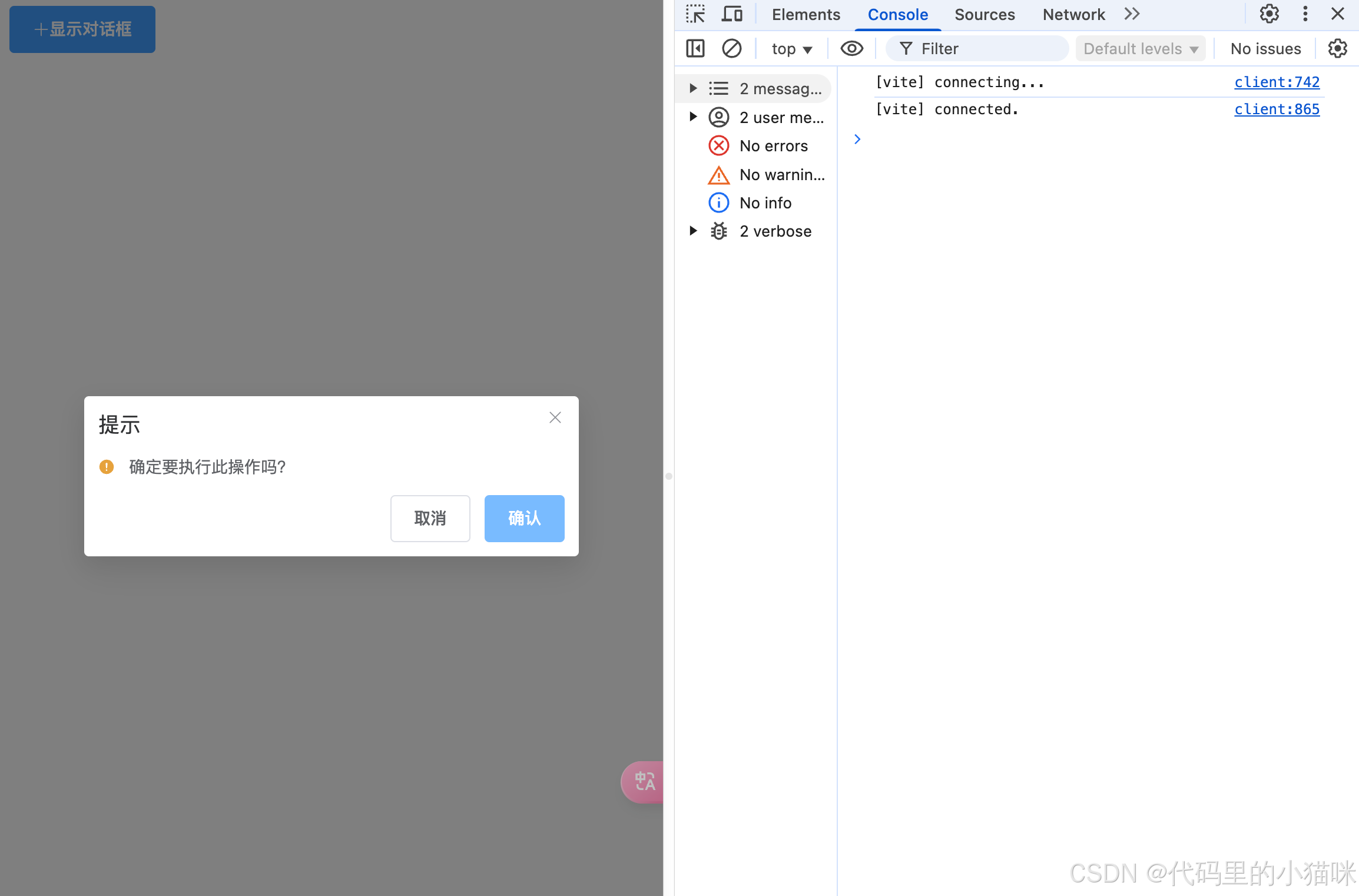Open the console settings gear icon

click(1337, 48)
